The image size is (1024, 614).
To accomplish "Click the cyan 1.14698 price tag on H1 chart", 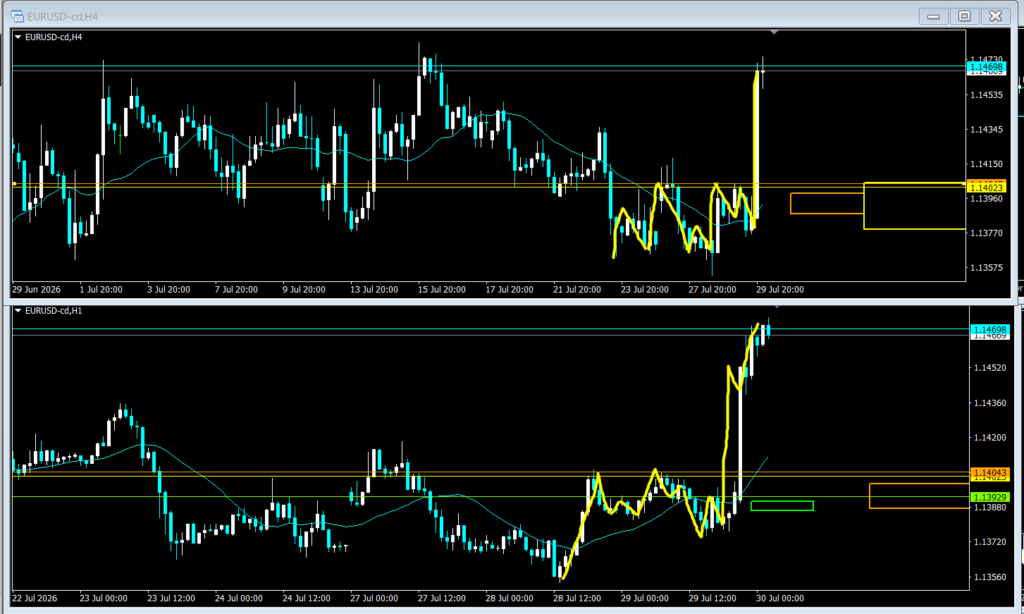I will pyautogui.click(x=990, y=330).
